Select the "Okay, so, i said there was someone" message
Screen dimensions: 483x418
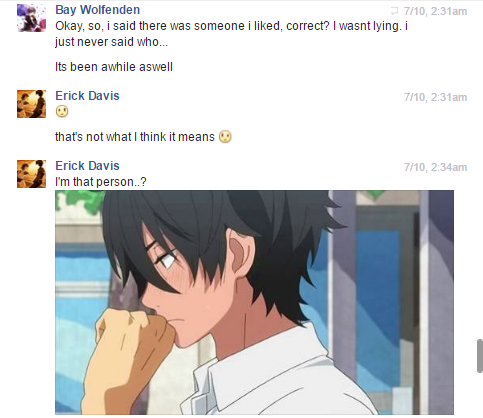232,34
